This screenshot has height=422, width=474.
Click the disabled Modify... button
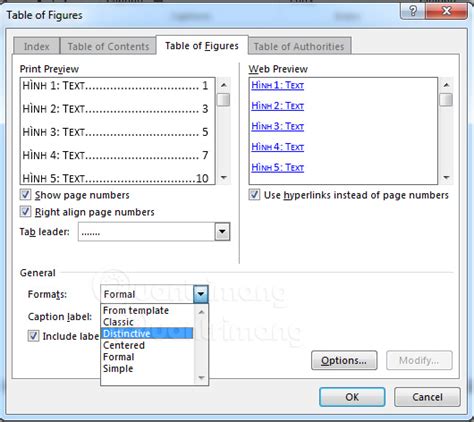[419, 360]
